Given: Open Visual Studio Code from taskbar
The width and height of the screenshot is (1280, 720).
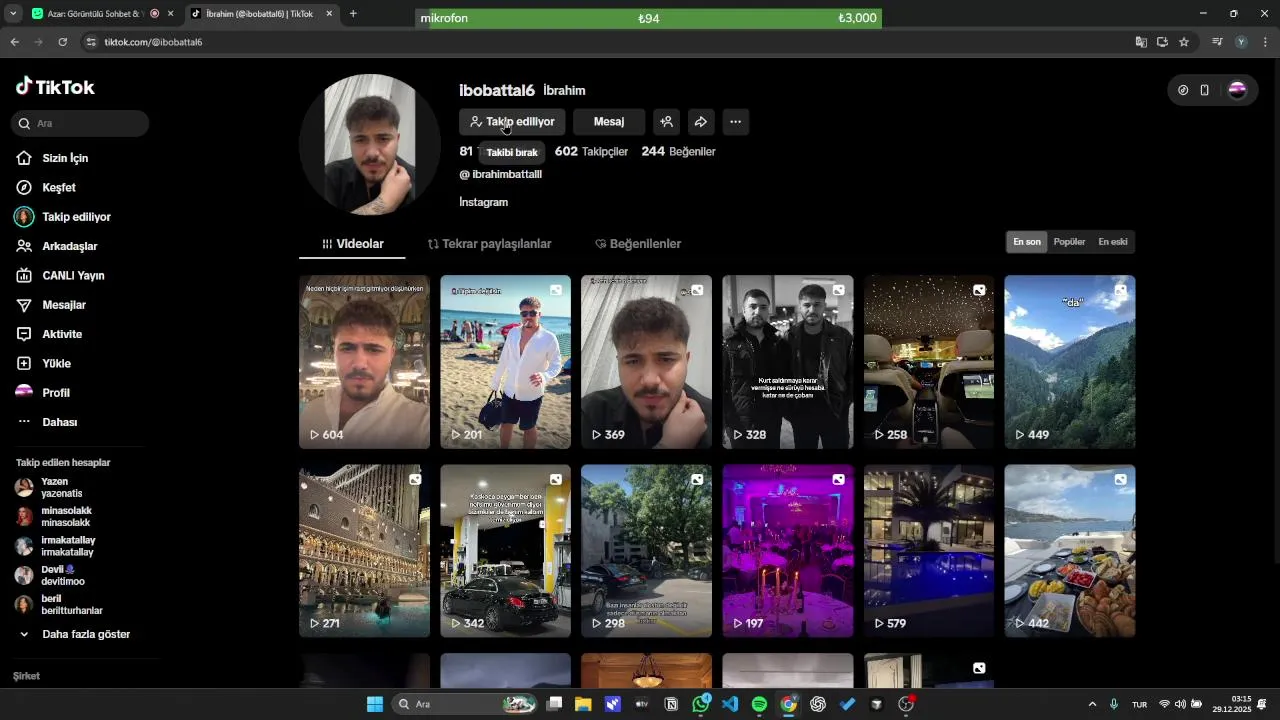Looking at the screenshot, I should (x=730, y=704).
